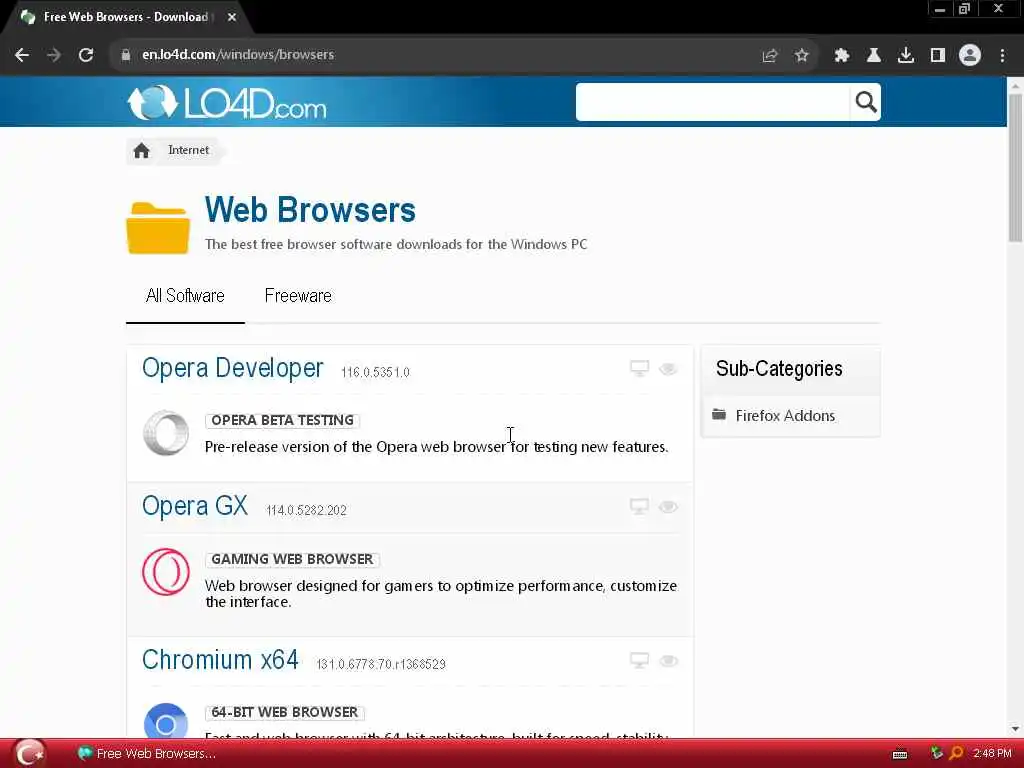The width and height of the screenshot is (1024, 768).
Task: Click the 2:48 PM clock
Action: 992,754
